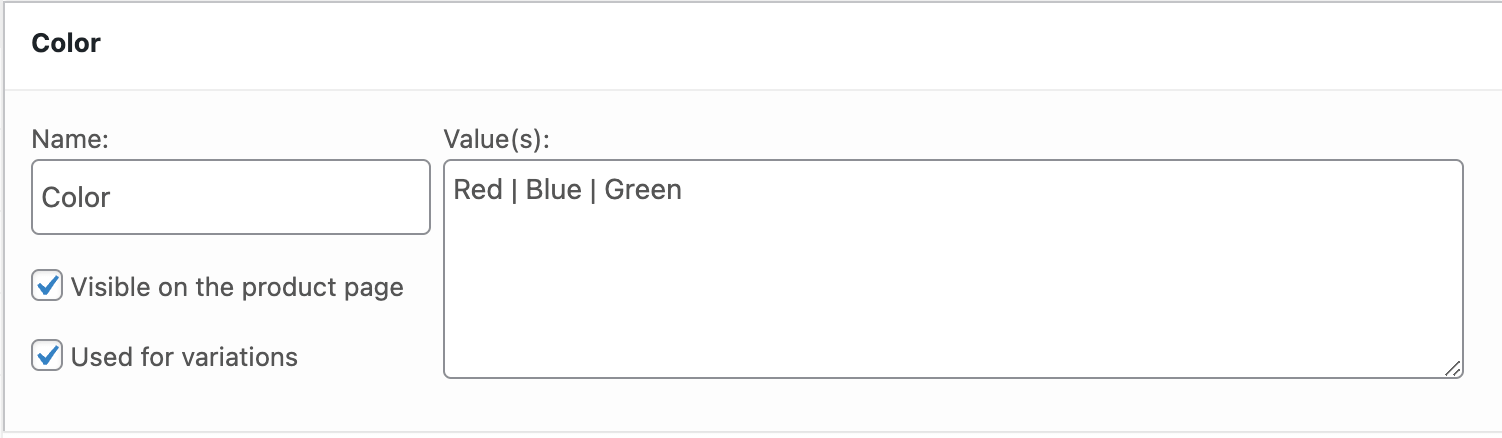Click pipe separator between Blue and Green
The image size is (1502, 438).
[x=593, y=190]
